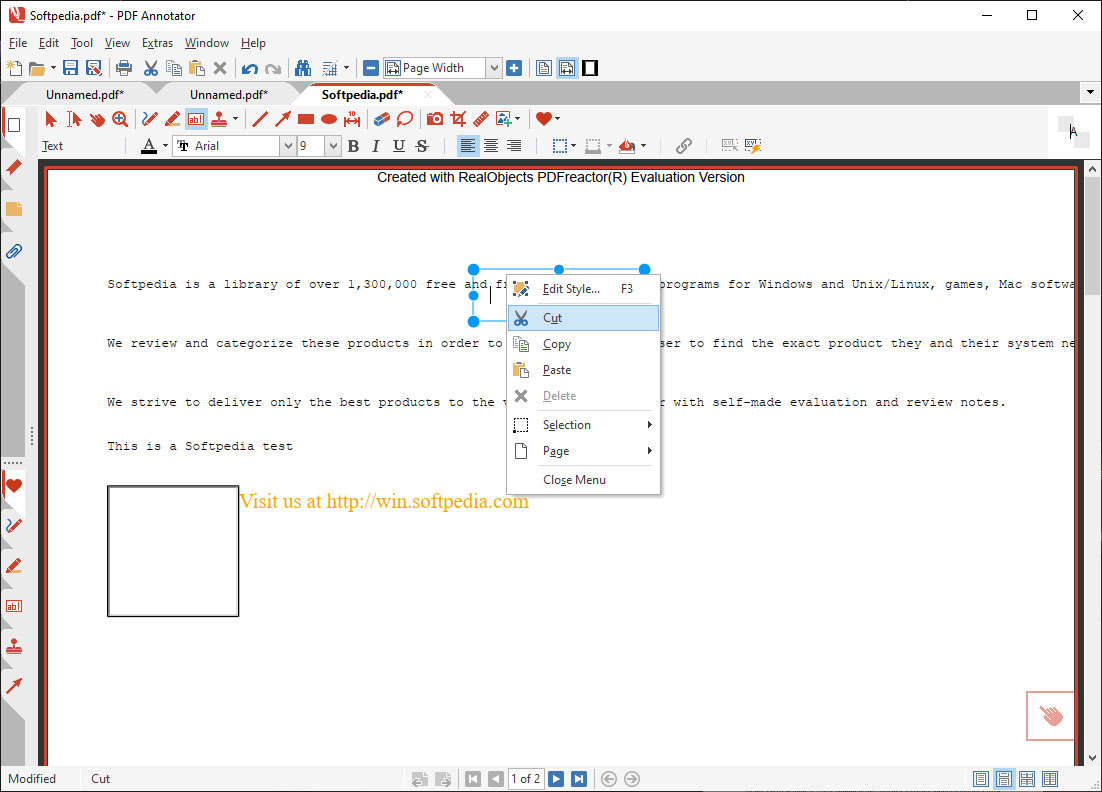Activate the Snapshot camera tool
The width and height of the screenshot is (1102, 792).
[x=435, y=119]
